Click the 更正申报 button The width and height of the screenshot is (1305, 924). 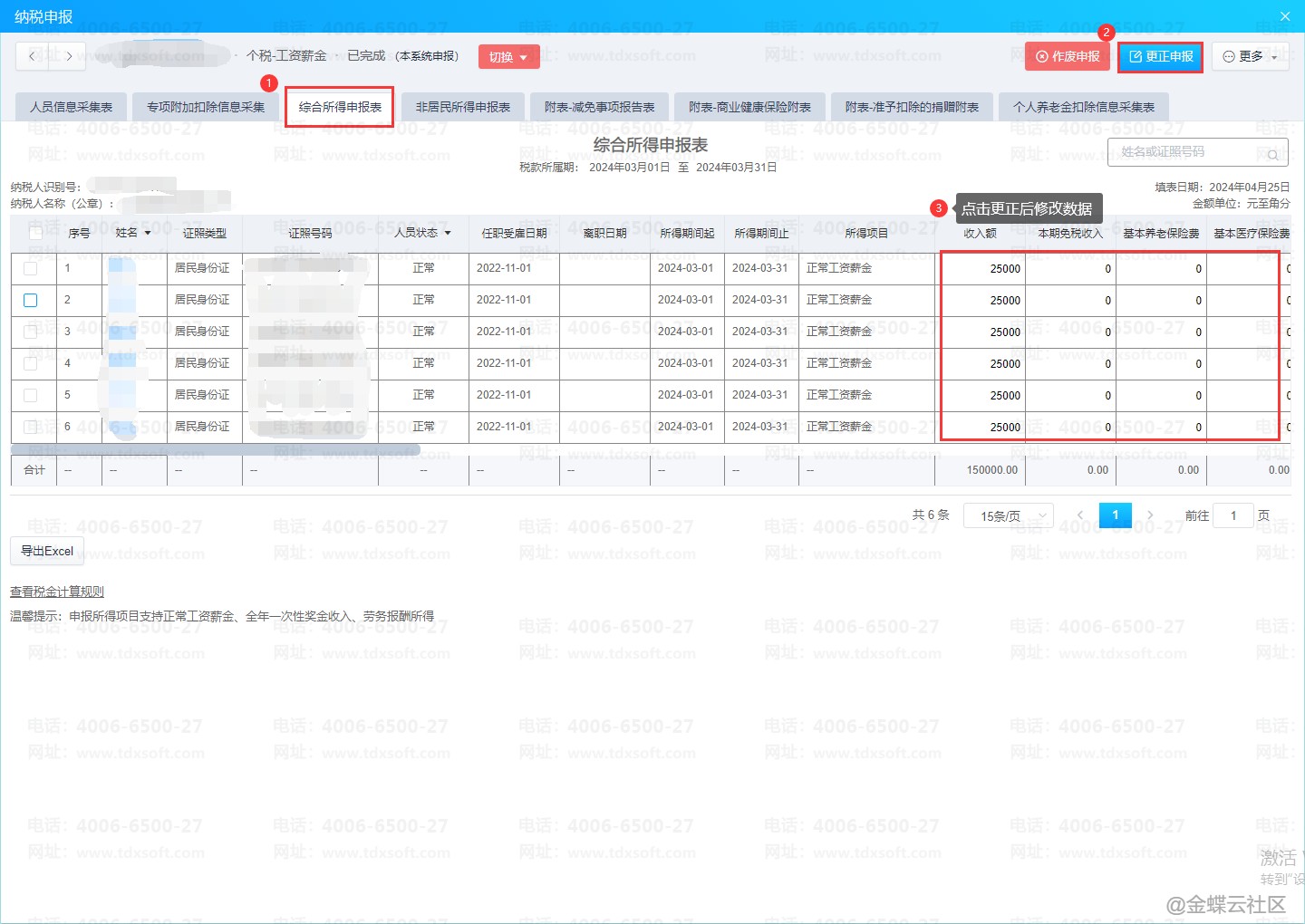point(1160,56)
